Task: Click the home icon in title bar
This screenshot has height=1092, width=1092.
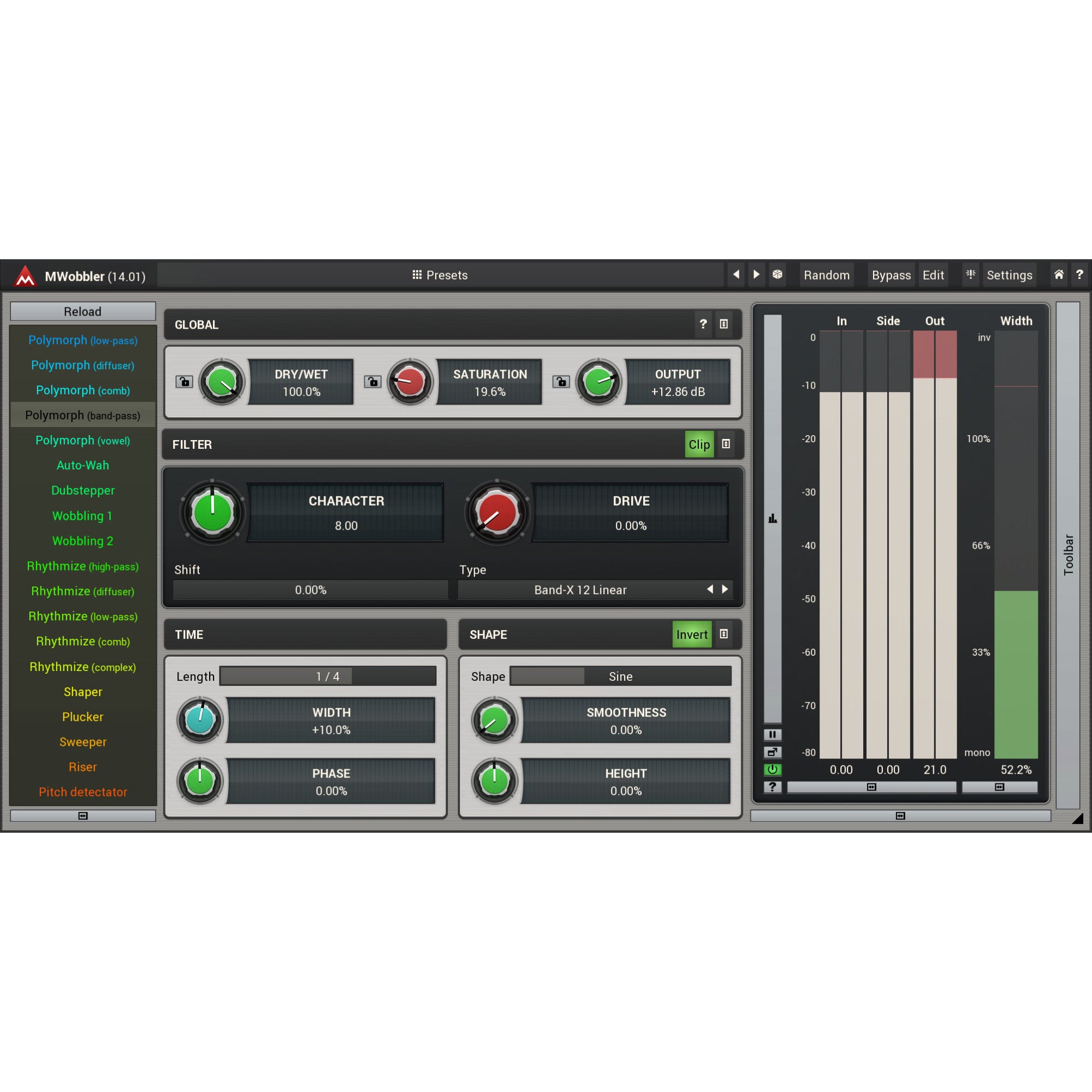Action: [1059, 275]
